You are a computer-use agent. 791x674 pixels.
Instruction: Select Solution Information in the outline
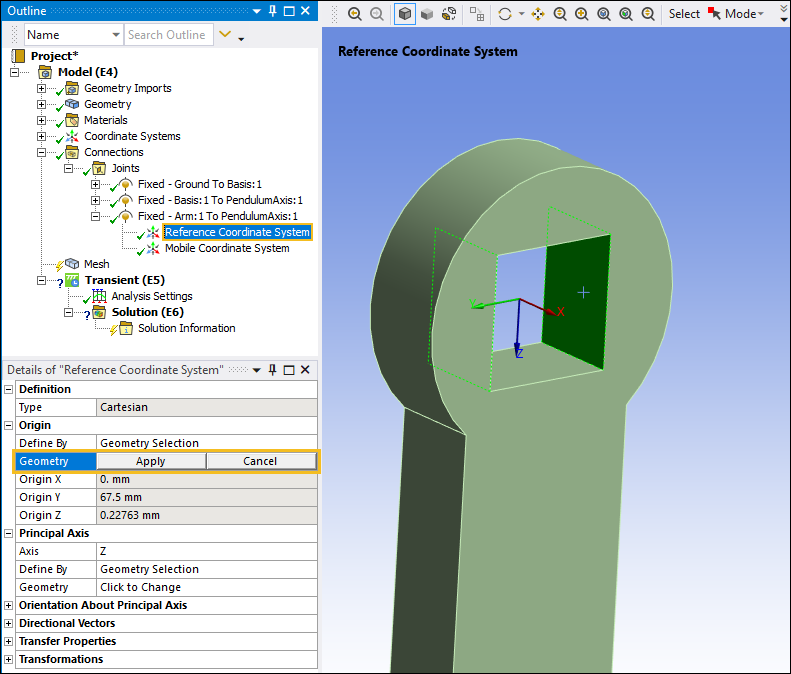click(x=186, y=328)
